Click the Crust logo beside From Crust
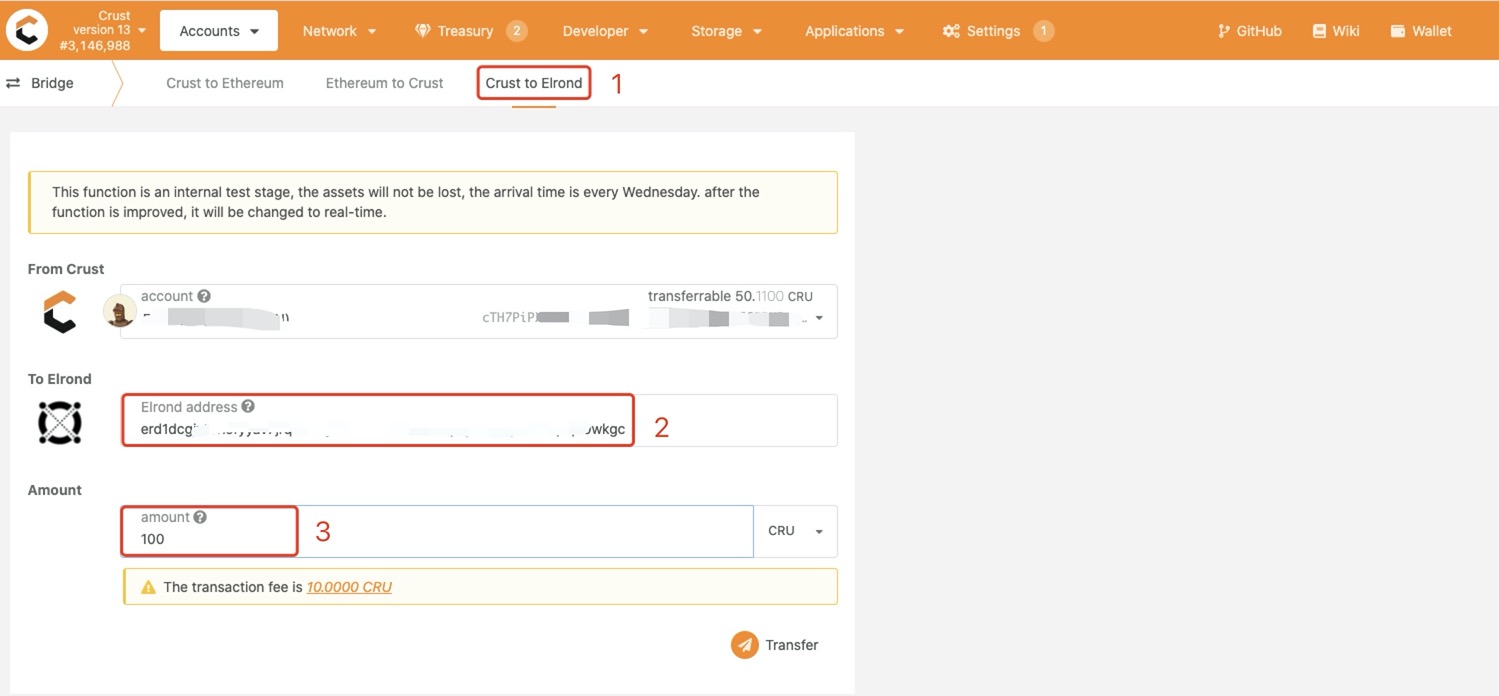1499x696 pixels. click(x=60, y=312)
